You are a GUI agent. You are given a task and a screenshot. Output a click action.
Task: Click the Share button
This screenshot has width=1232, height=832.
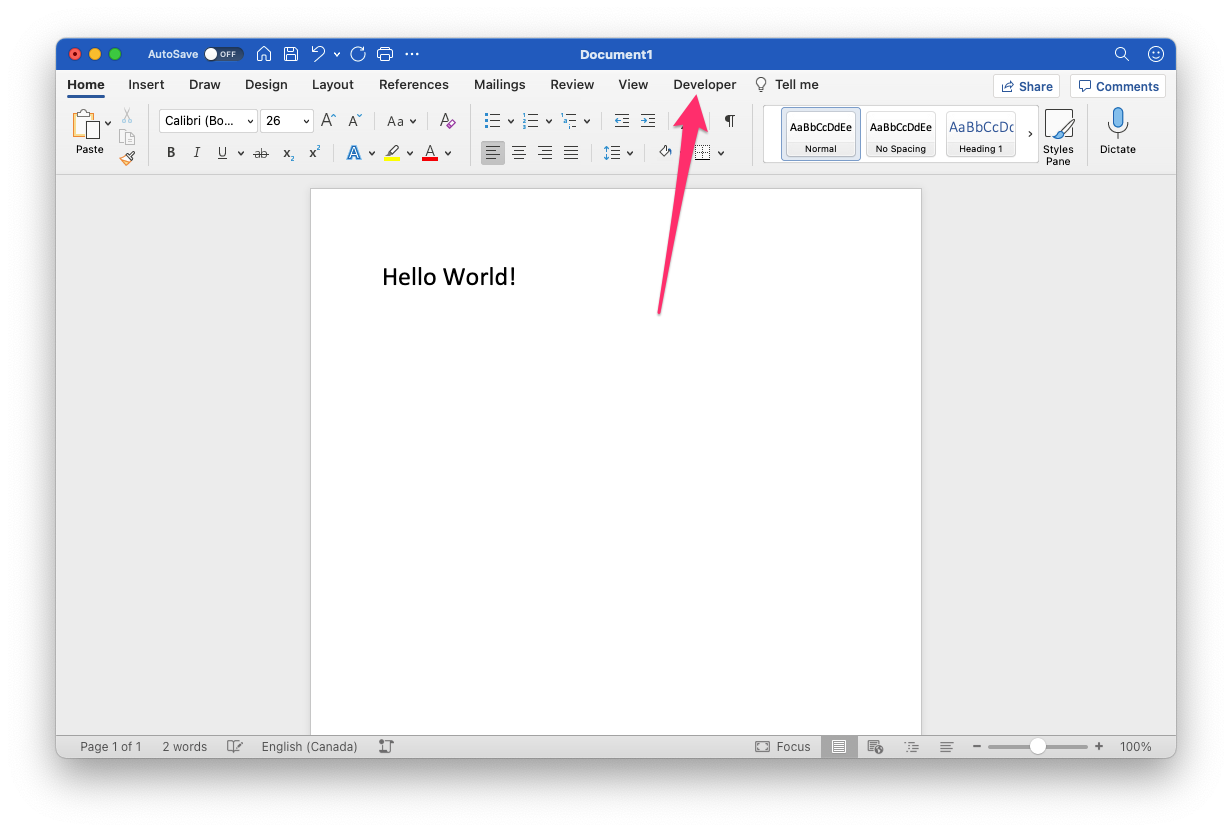pos(1026,86)
